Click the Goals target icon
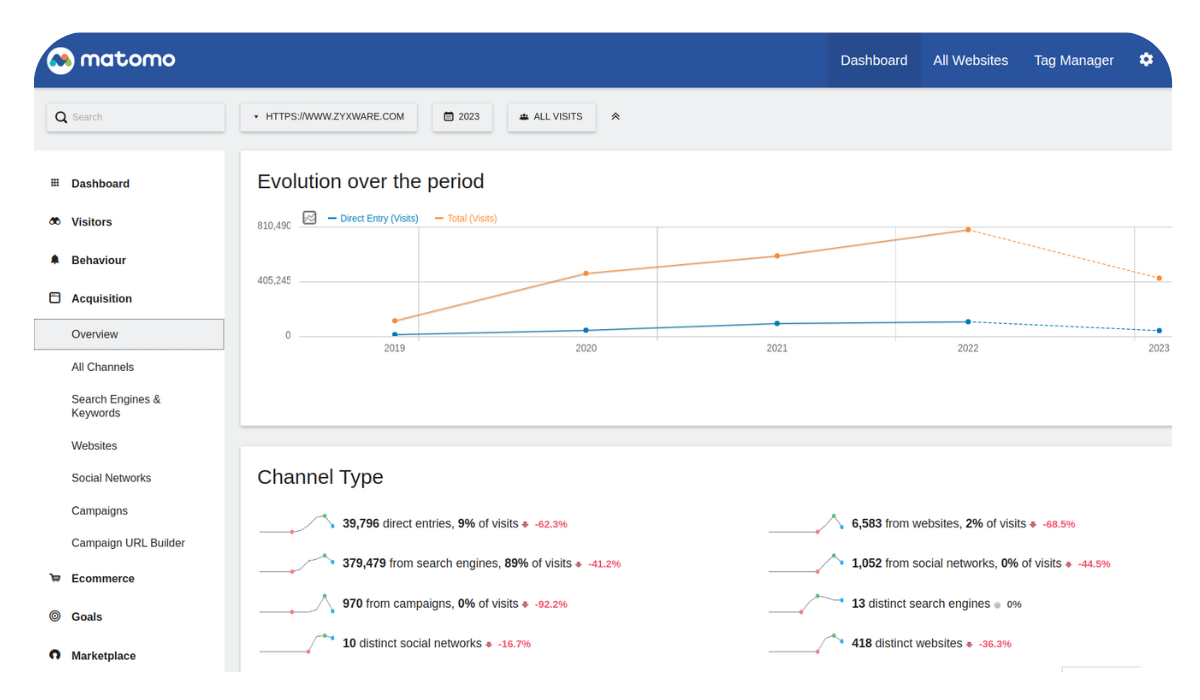Screen dimensions: 1200x700 [55, 617]
